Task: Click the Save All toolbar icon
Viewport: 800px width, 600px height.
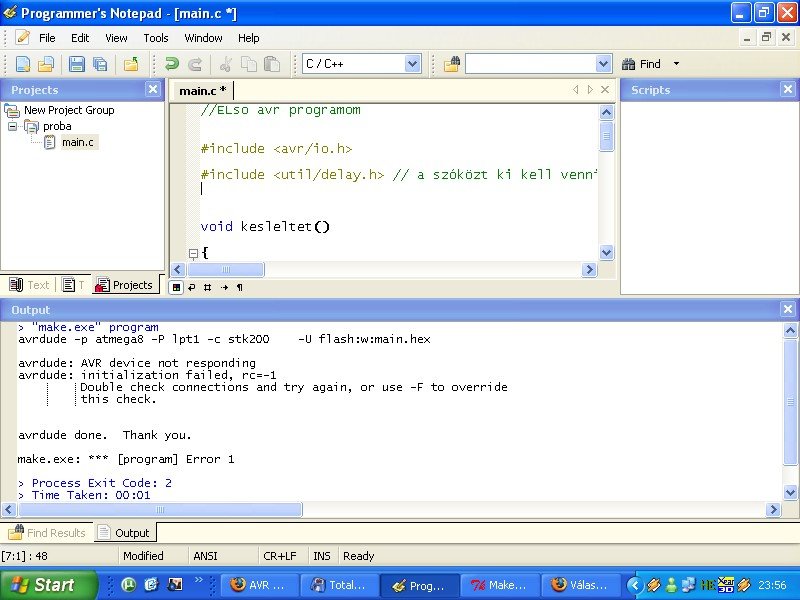Action: [101, 64]
